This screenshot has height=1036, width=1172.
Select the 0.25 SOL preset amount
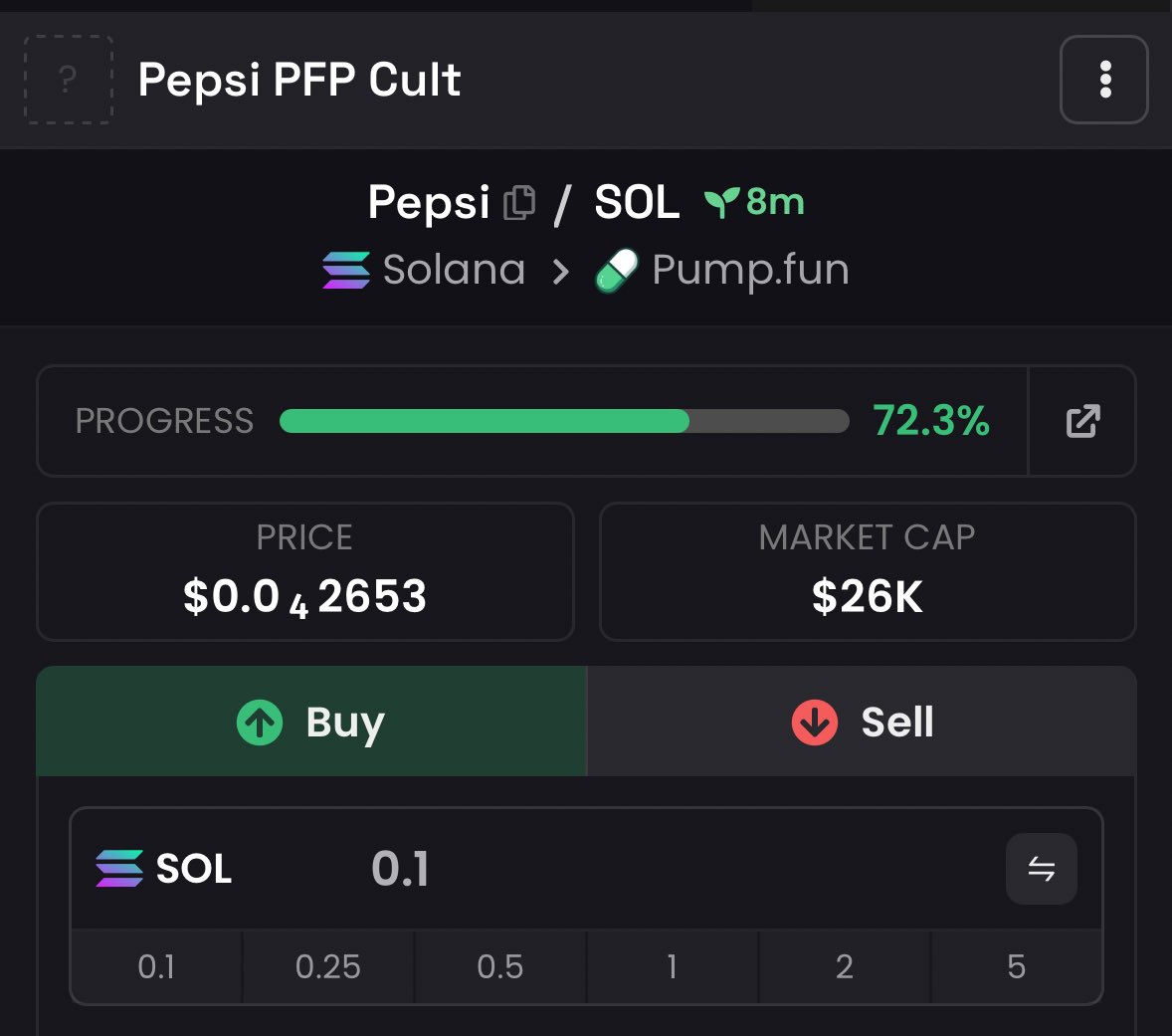pyautogui.click(x=328, y=966)
